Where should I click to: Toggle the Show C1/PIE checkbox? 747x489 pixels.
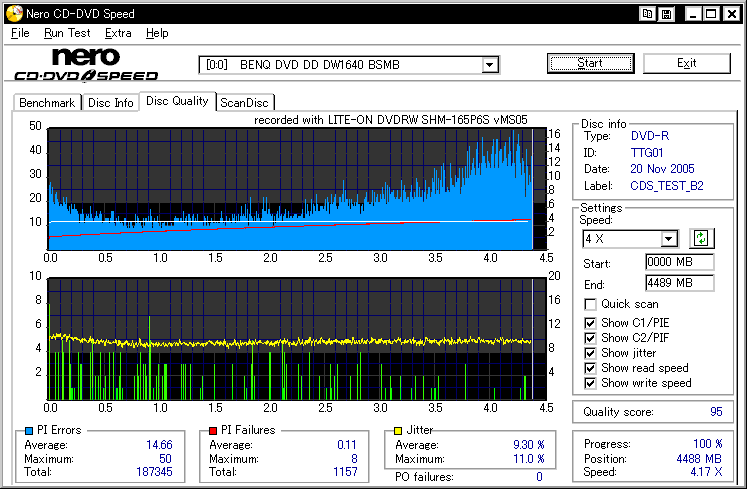[591, 322]
